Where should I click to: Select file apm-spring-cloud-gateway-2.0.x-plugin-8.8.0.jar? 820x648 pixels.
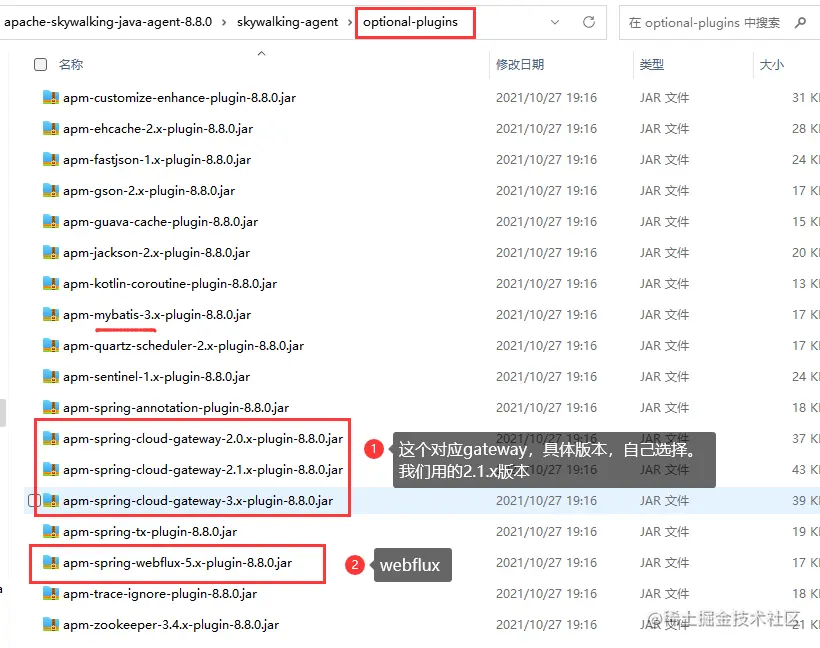click(203, 439)
